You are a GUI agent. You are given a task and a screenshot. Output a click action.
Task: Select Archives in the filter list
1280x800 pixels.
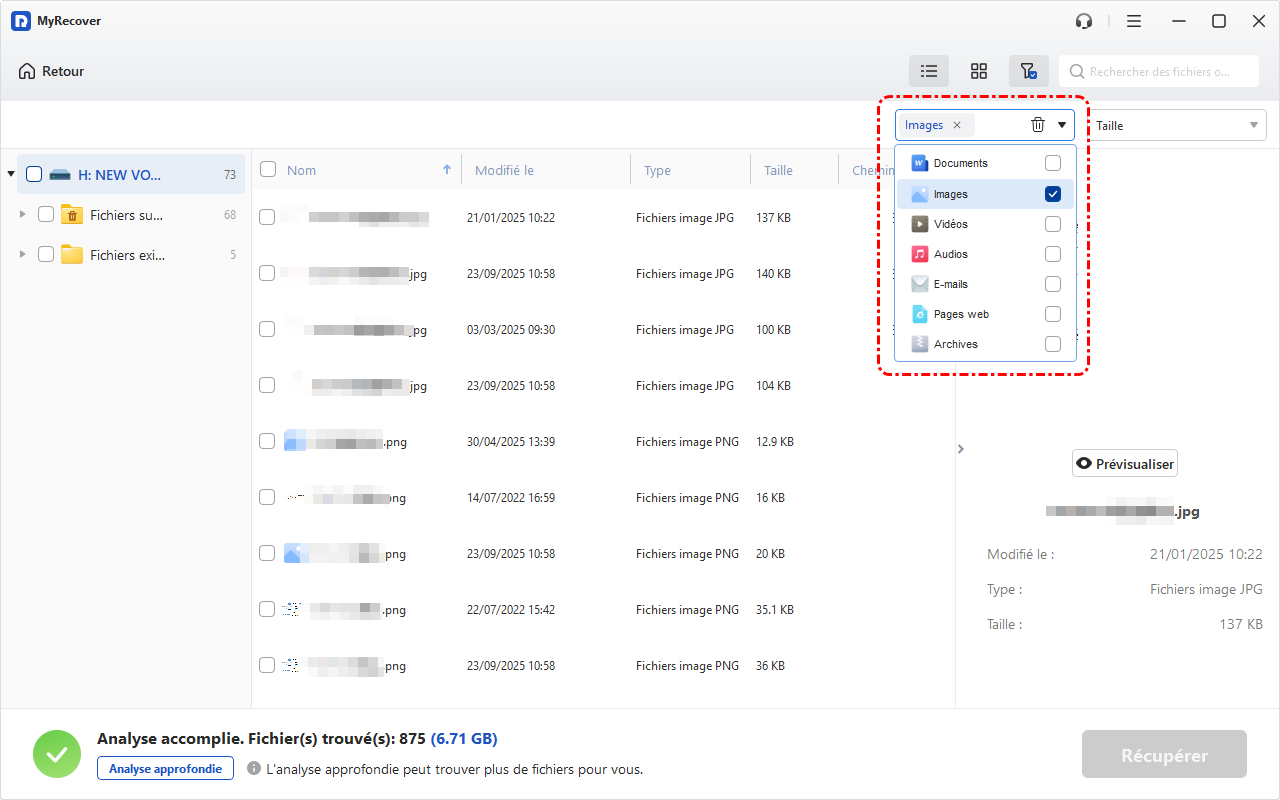click(x=955, y=344)
